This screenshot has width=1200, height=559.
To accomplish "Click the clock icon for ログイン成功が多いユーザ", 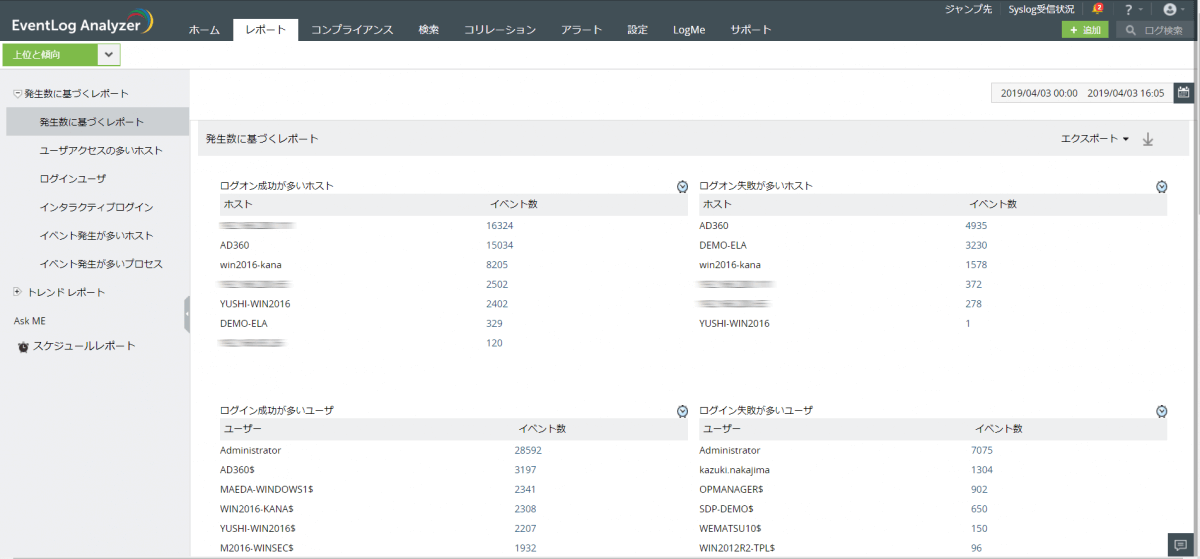I will coord(682,411).
